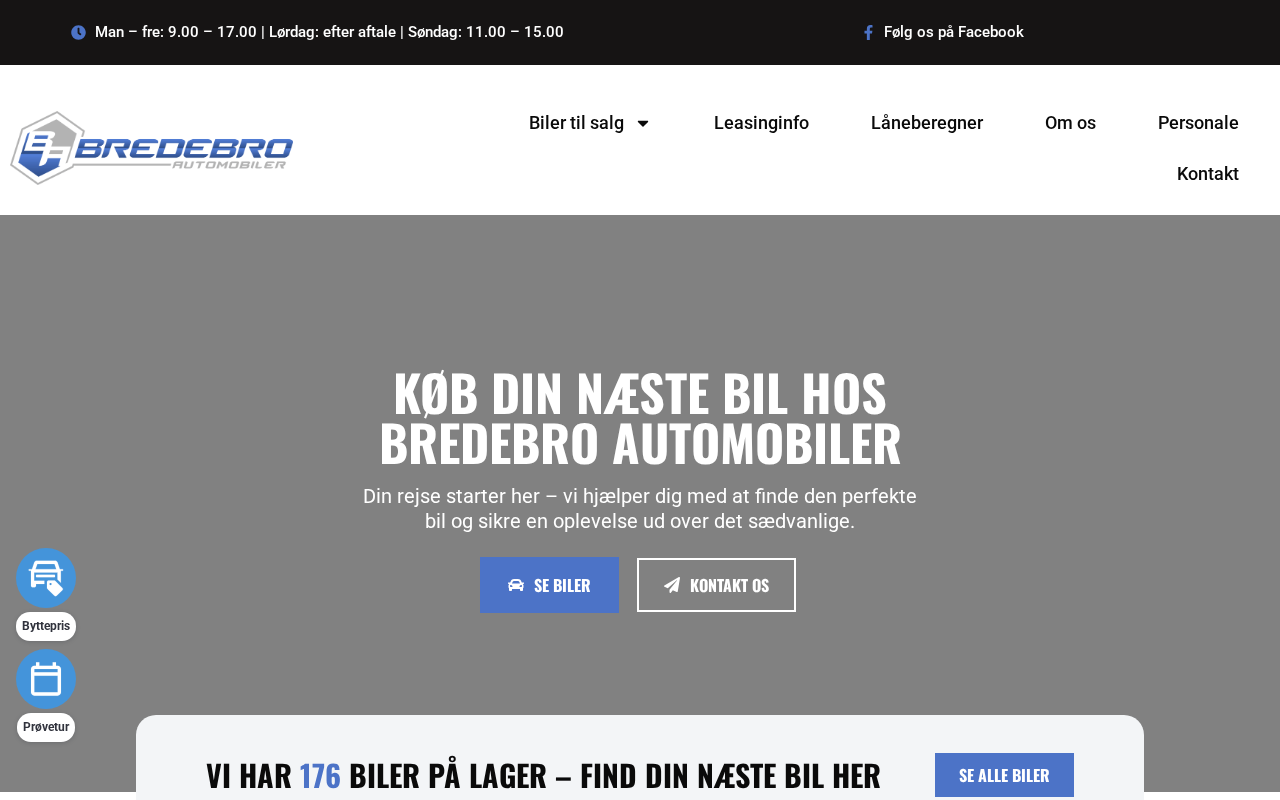Open the Bredebro Automobiler logo homepage
The height and width of the screenshot is (800, 1280).
coord(152,148)
